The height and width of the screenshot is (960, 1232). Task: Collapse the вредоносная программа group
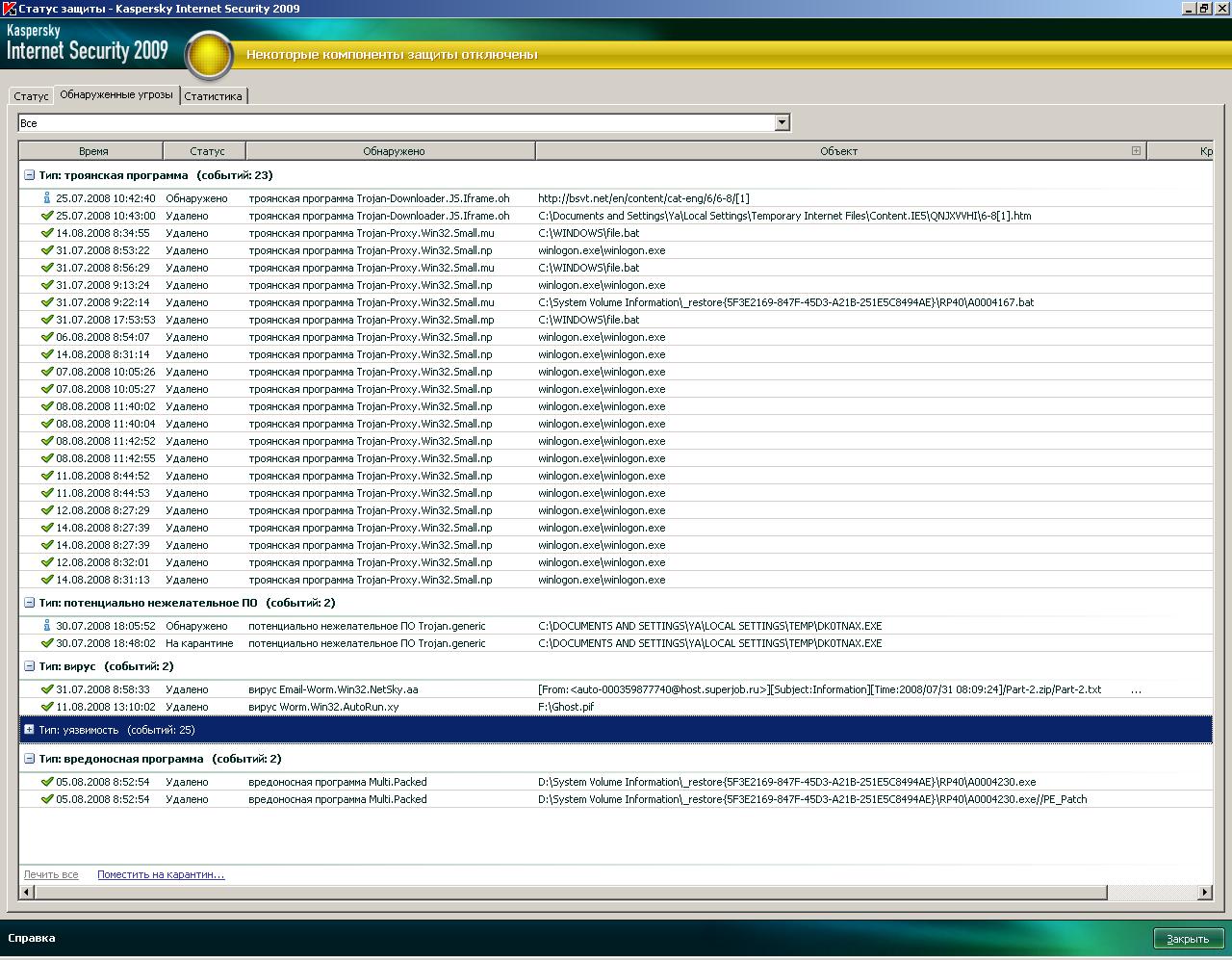point(30,759)
